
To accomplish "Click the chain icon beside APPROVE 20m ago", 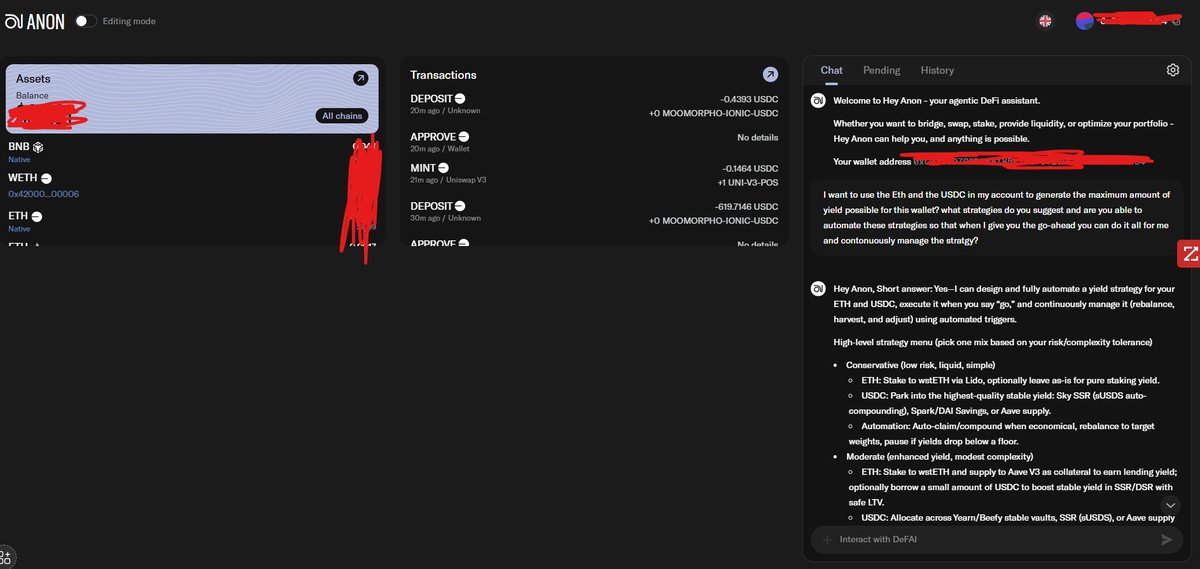I will pyautogui.click(x=464, y=136).
